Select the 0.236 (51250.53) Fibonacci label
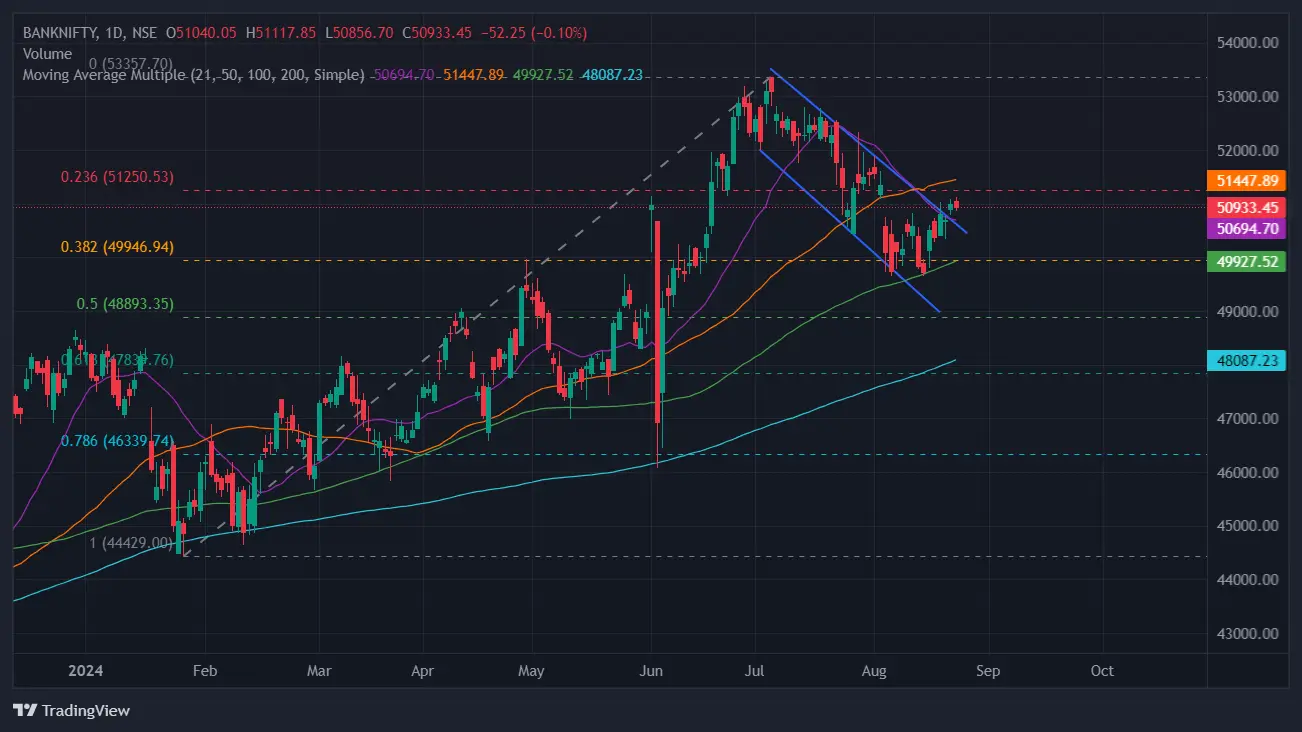This screenshot has width=1302, height=732. pyautogui.click(x=117, y=177)
